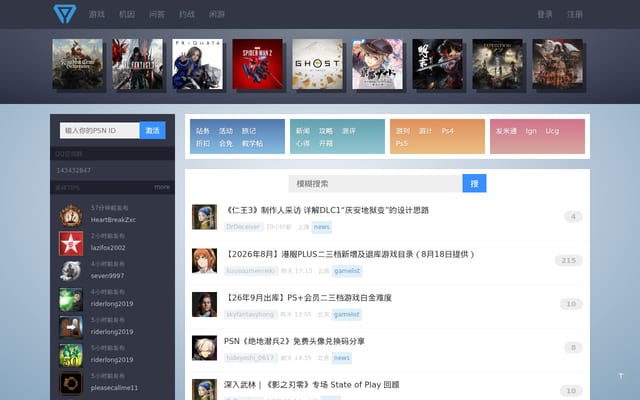Click the username pleasecallme11
Screen dimensions: 640x400
click(114, 388)
